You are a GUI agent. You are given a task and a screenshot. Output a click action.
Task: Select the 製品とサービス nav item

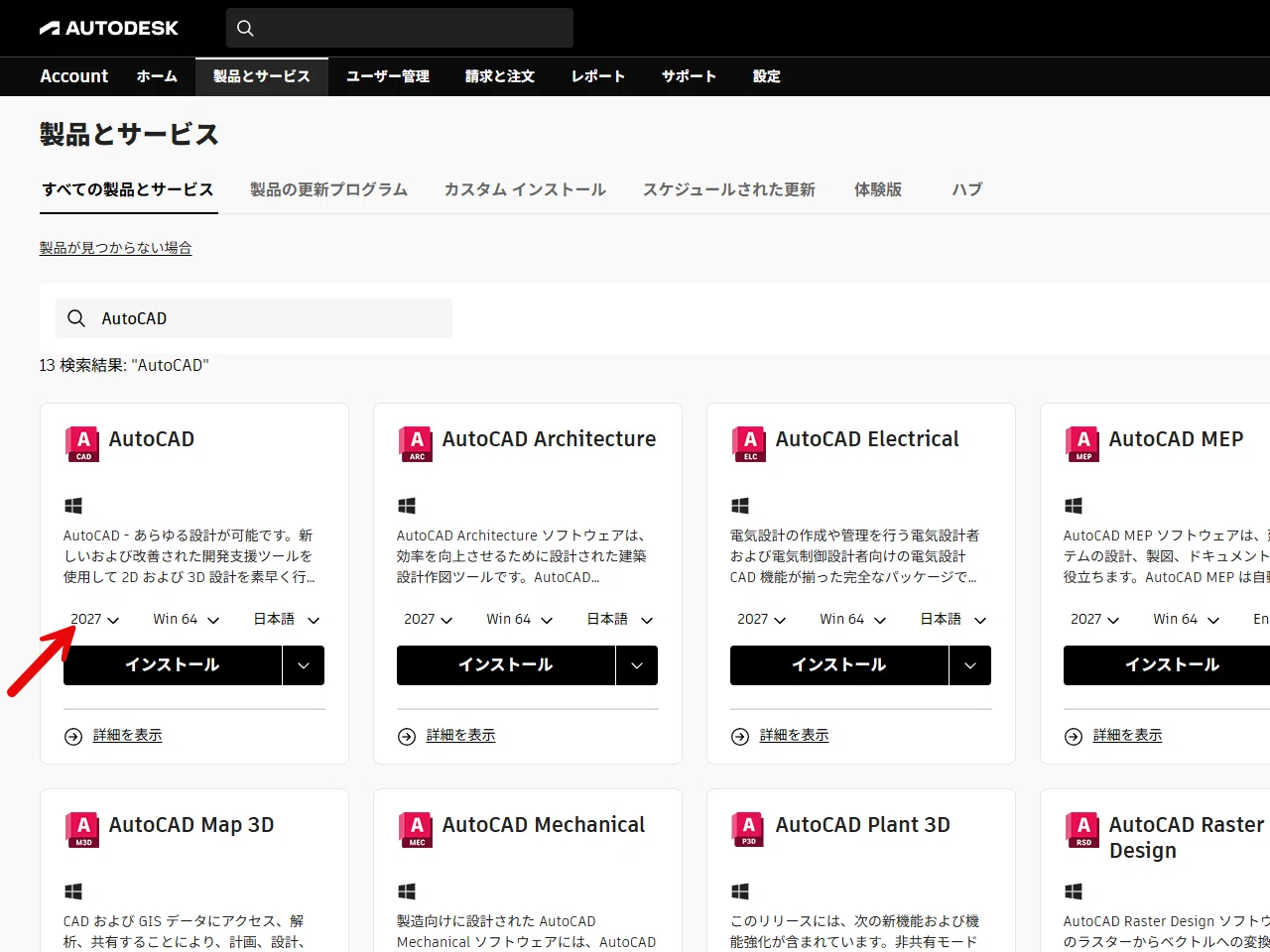pyautogui.click(x=262, y=76)
